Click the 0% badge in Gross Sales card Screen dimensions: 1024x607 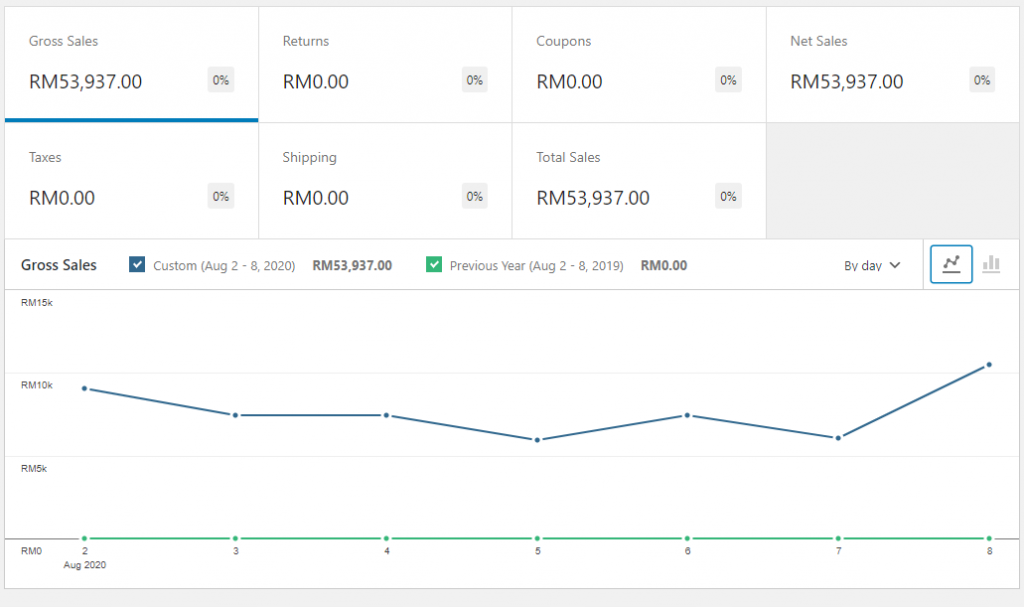221,80
